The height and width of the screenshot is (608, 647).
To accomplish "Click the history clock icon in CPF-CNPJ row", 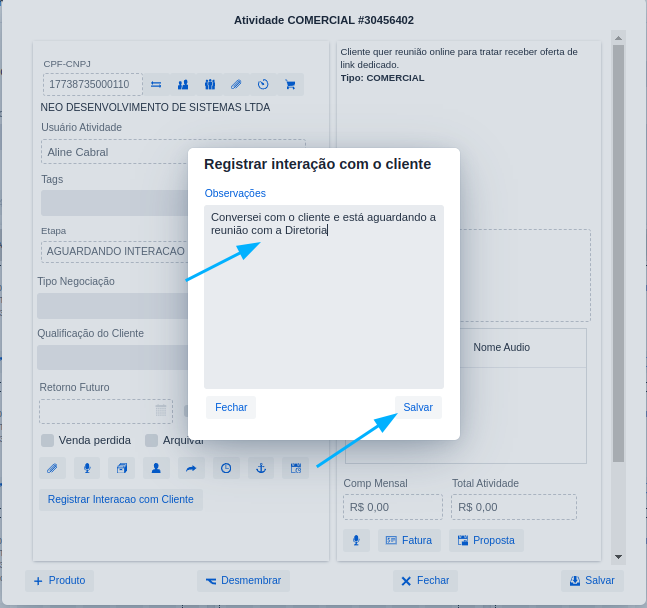I will (x=263, y=85).
